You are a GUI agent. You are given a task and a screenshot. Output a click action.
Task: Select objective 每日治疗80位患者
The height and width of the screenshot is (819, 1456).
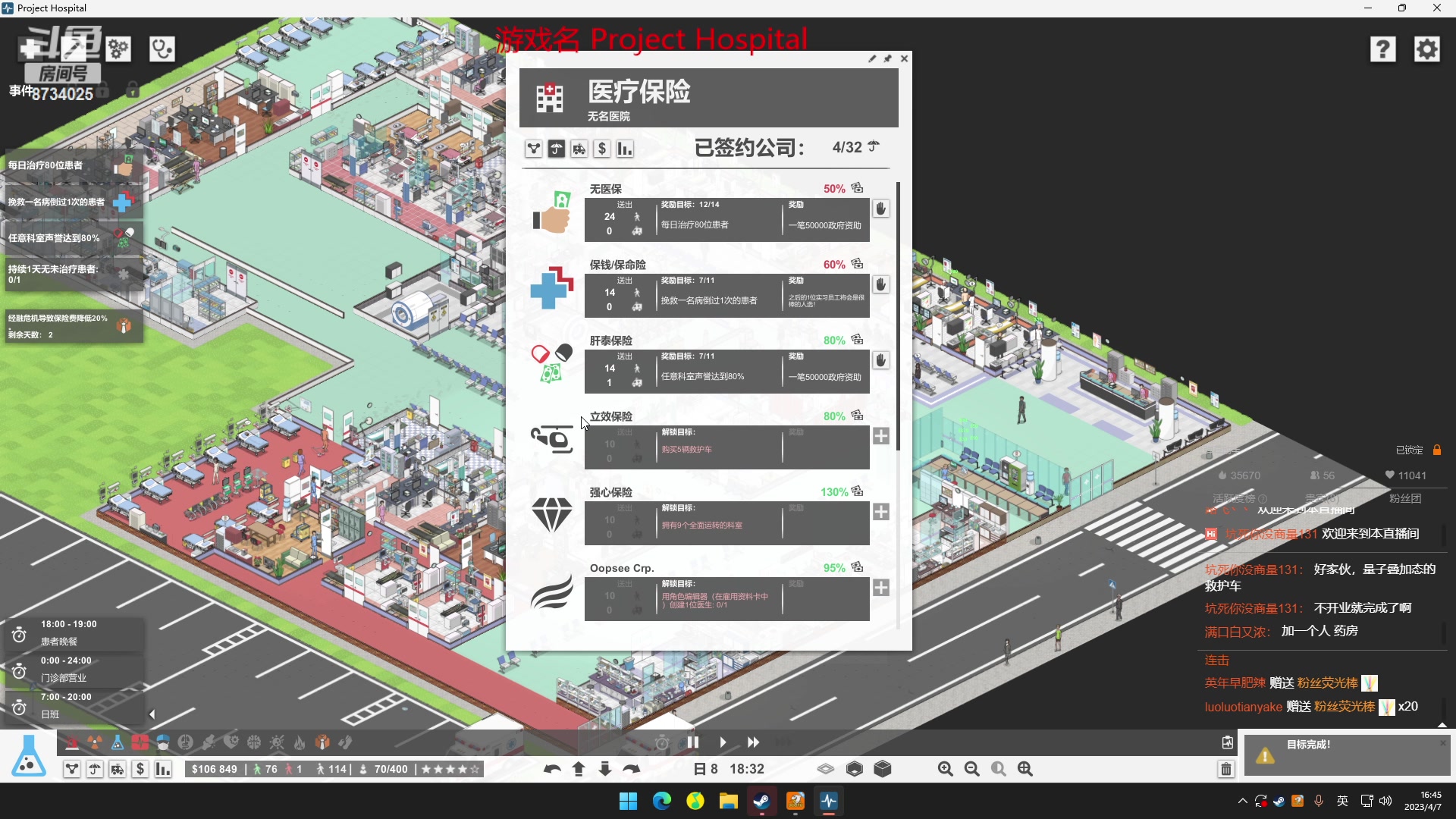[x=74, y=166]
